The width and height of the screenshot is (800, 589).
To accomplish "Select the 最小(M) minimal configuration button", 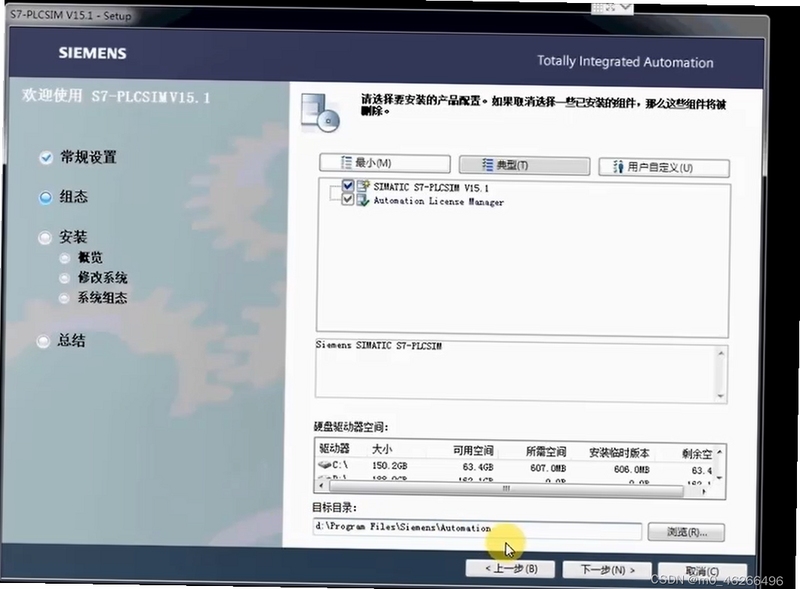I will 385,163.
